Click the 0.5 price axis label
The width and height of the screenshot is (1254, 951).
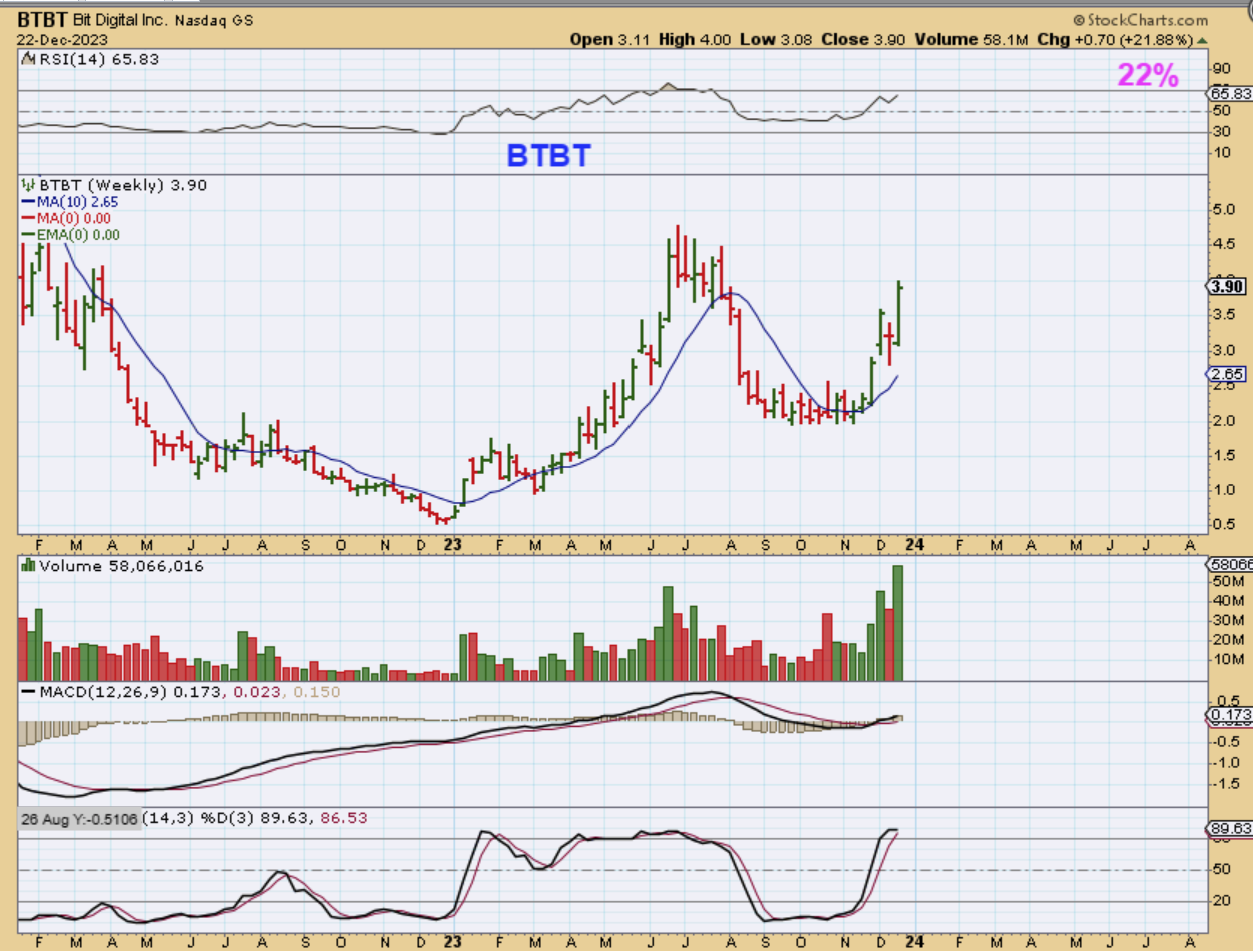pyautogui.click(x=1224, y=524)
